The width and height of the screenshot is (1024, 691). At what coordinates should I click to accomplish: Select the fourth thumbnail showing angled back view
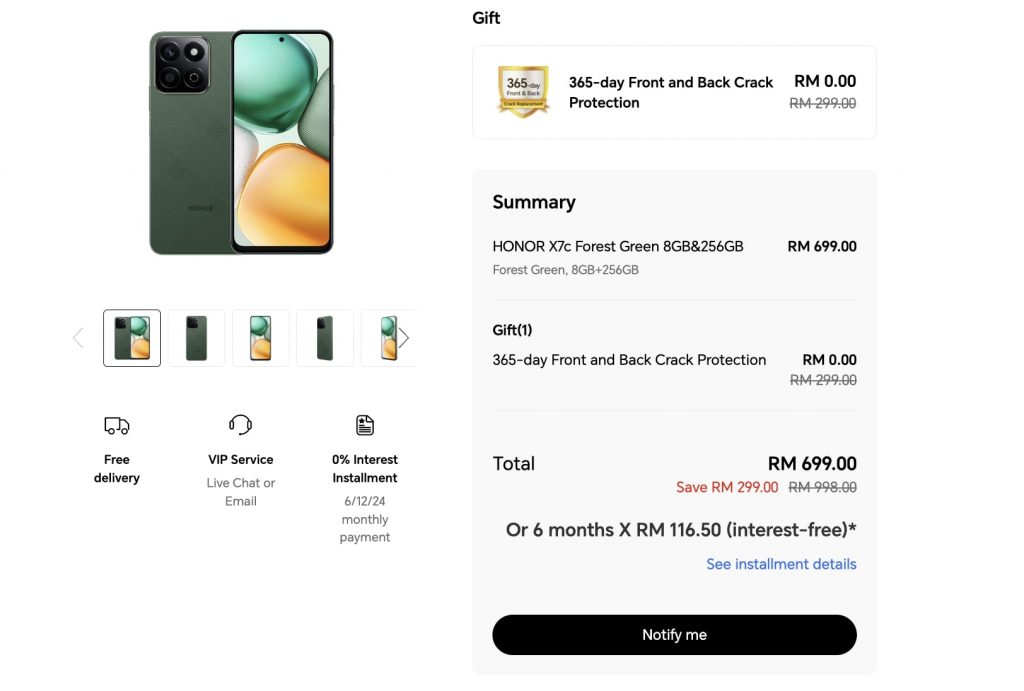coord(325,338)
